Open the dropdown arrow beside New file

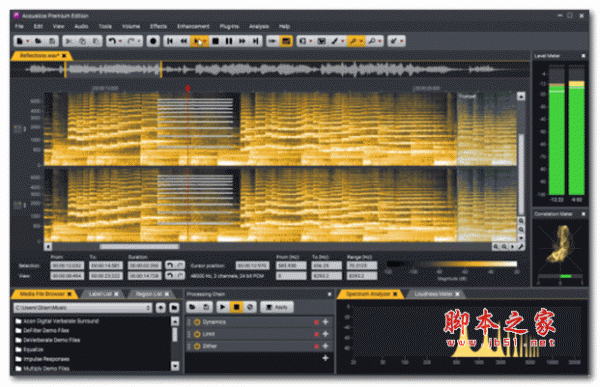click(28, 41)
